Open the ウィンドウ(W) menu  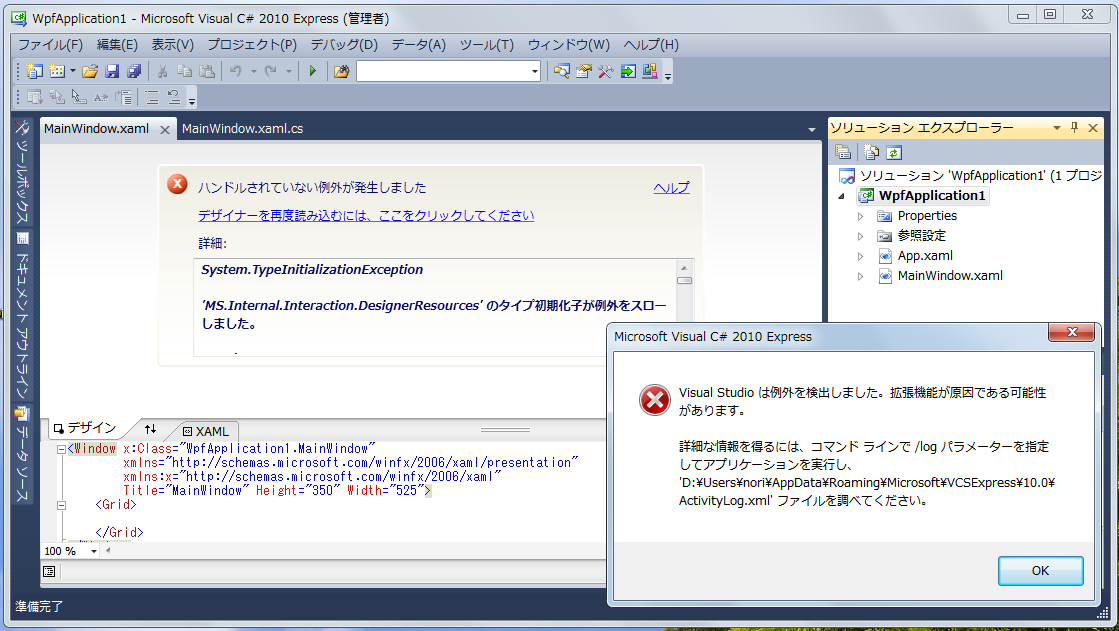[569, 45]
